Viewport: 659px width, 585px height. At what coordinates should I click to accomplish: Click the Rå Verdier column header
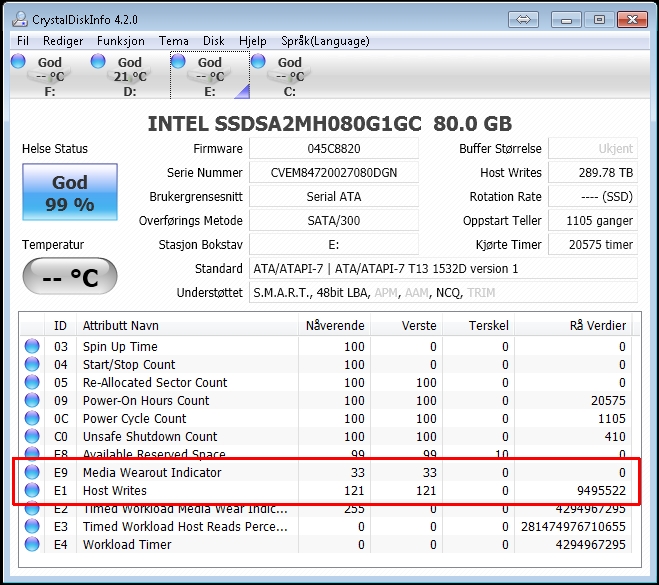[573, 325]
